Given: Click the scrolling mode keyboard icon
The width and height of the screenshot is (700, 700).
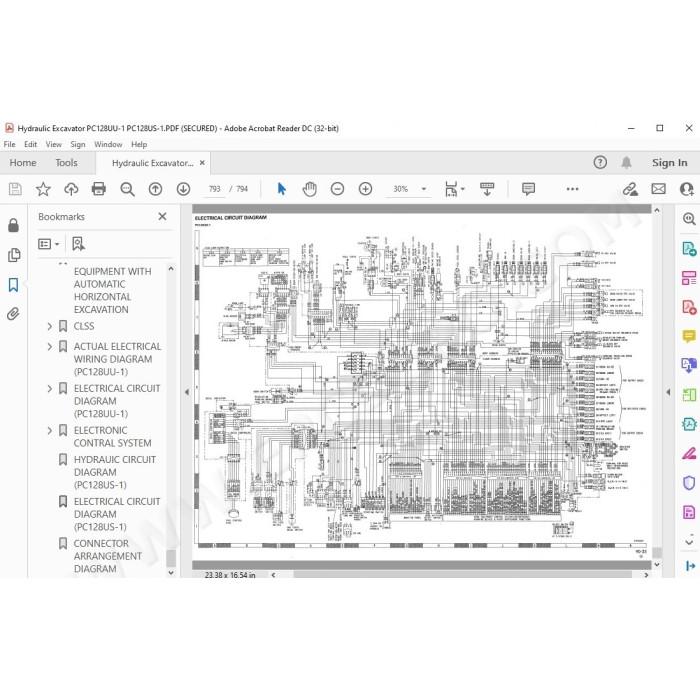Looking at the screenshot, I should coord(487,189).
